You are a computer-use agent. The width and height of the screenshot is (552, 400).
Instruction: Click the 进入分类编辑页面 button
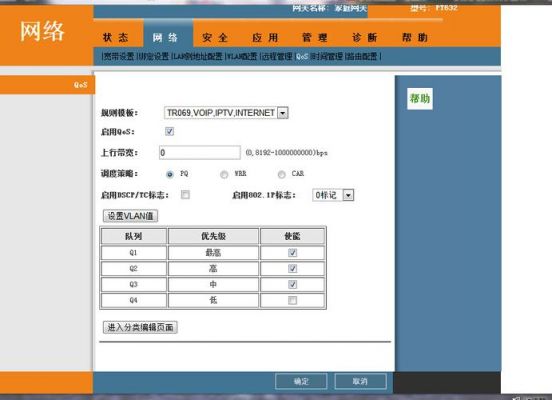click(140, 327)
